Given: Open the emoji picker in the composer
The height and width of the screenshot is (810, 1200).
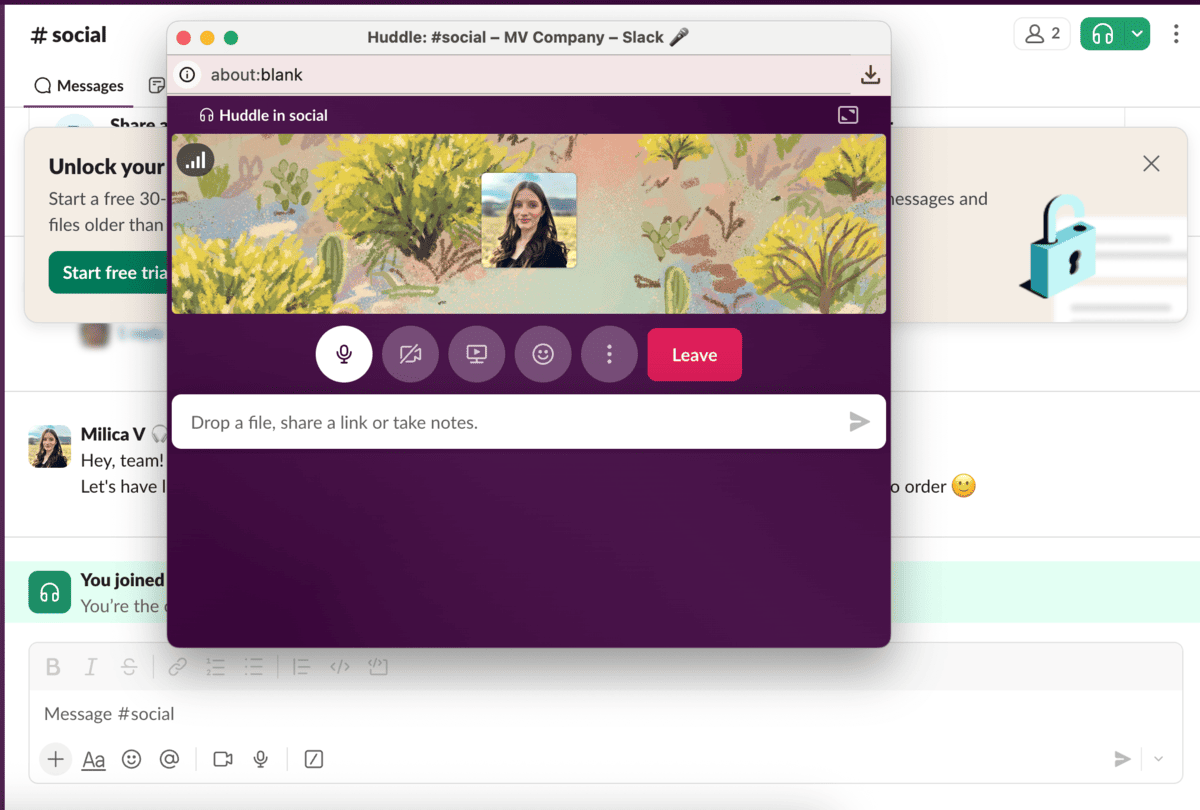Looking at the screenshot, I should [132, 760].
